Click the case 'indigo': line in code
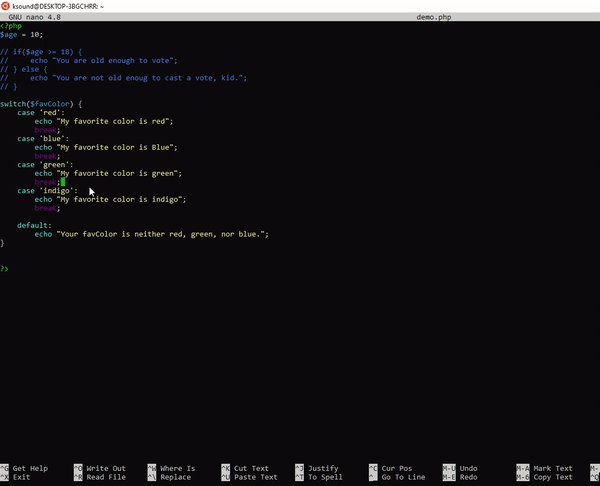This screenshot has width=600, height=486. [x=47, y=190]
